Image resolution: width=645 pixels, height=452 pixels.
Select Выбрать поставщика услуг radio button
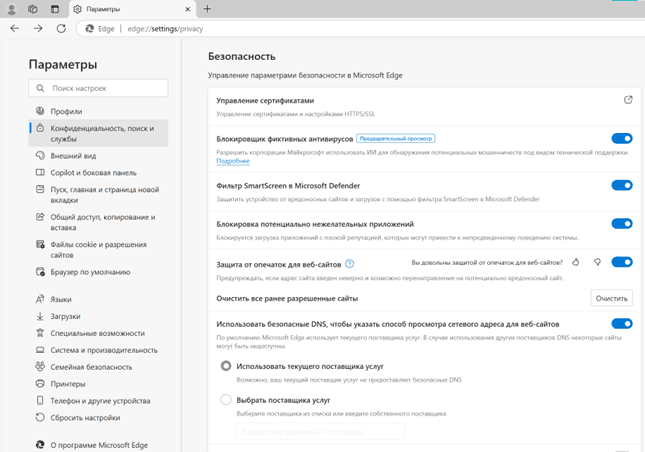226,400
